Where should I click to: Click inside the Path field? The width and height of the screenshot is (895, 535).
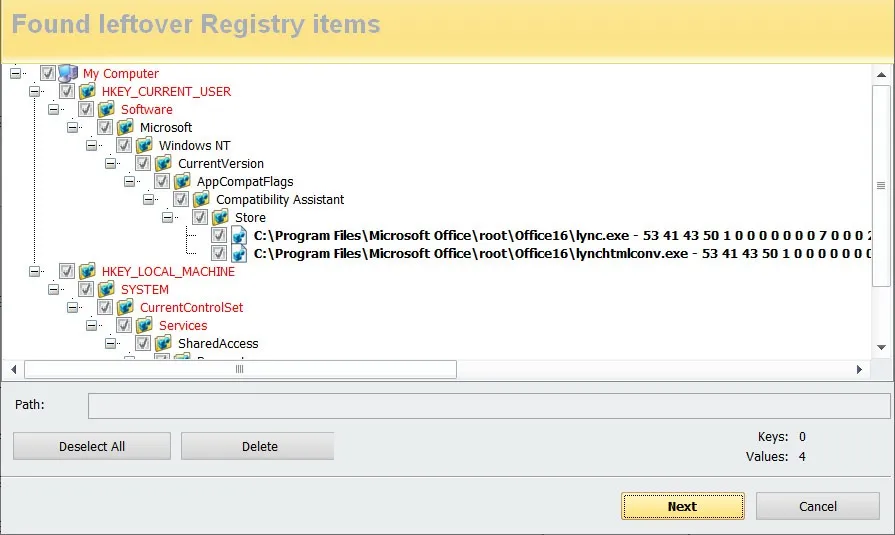pos(489,405)
